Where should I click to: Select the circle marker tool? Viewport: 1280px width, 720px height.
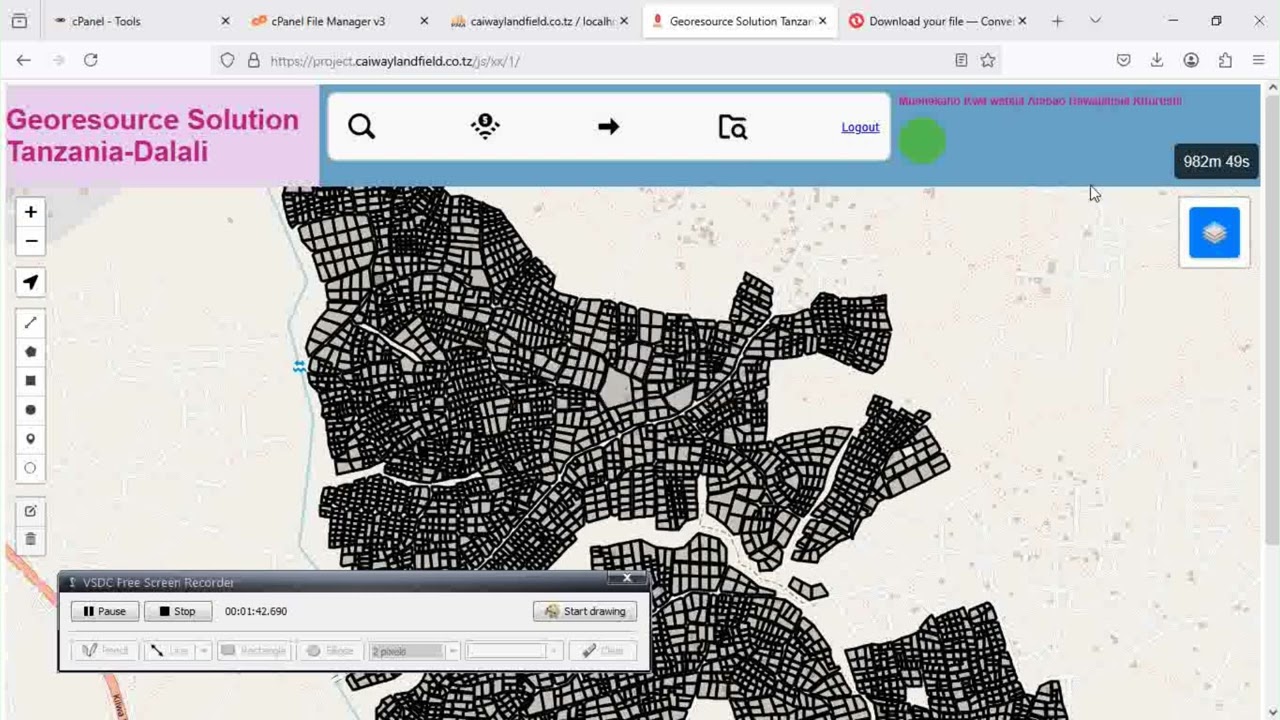[x=31, y=468]
